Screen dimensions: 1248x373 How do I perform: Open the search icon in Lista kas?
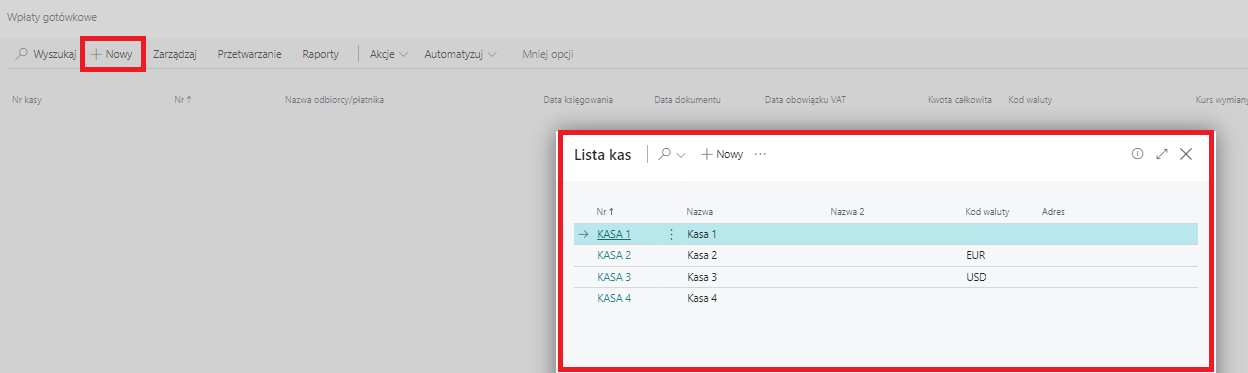click(x=665, y=154)
